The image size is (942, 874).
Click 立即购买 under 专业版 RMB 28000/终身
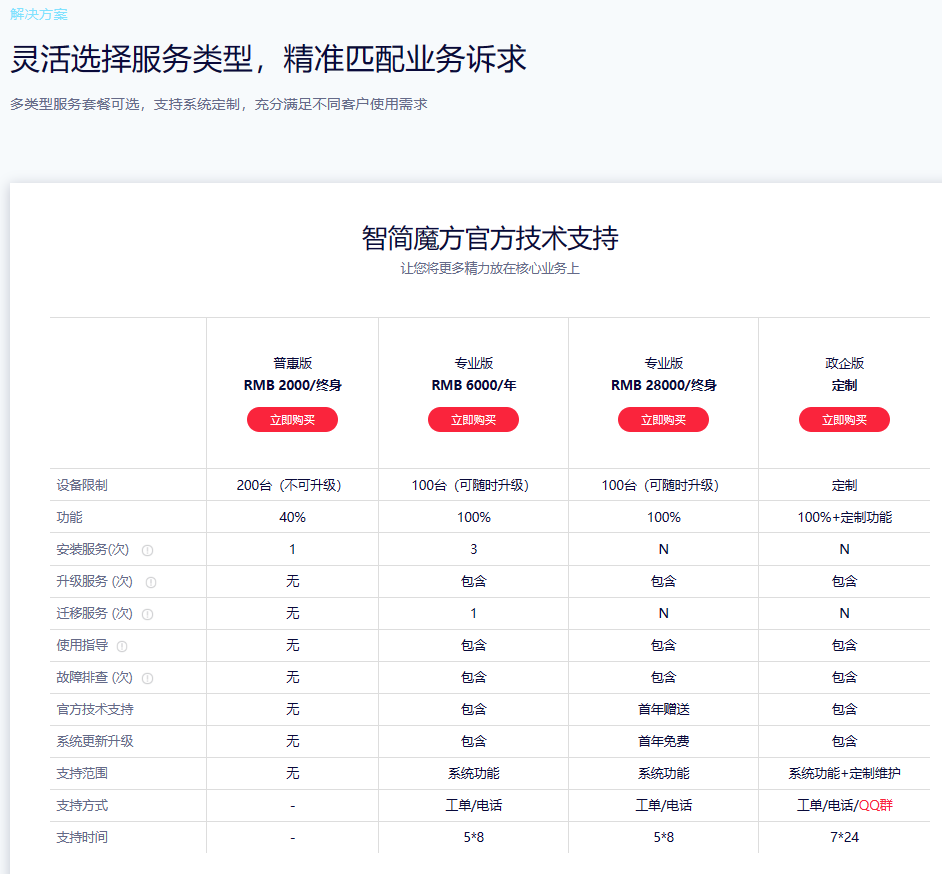[x=663, y=420]
